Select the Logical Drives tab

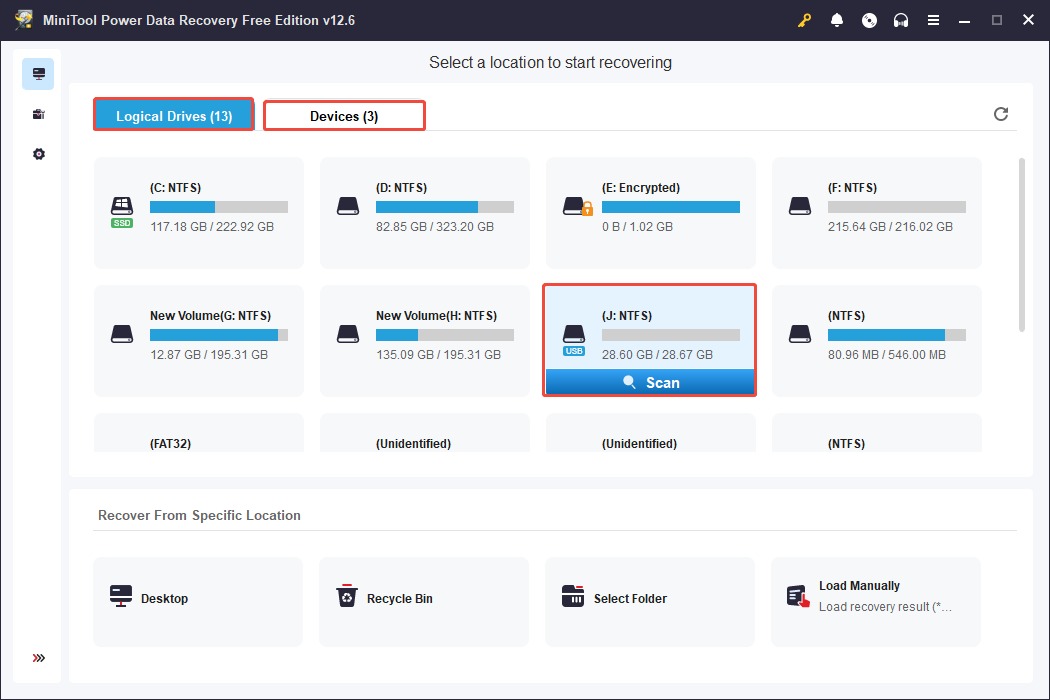tap(173, 115)
